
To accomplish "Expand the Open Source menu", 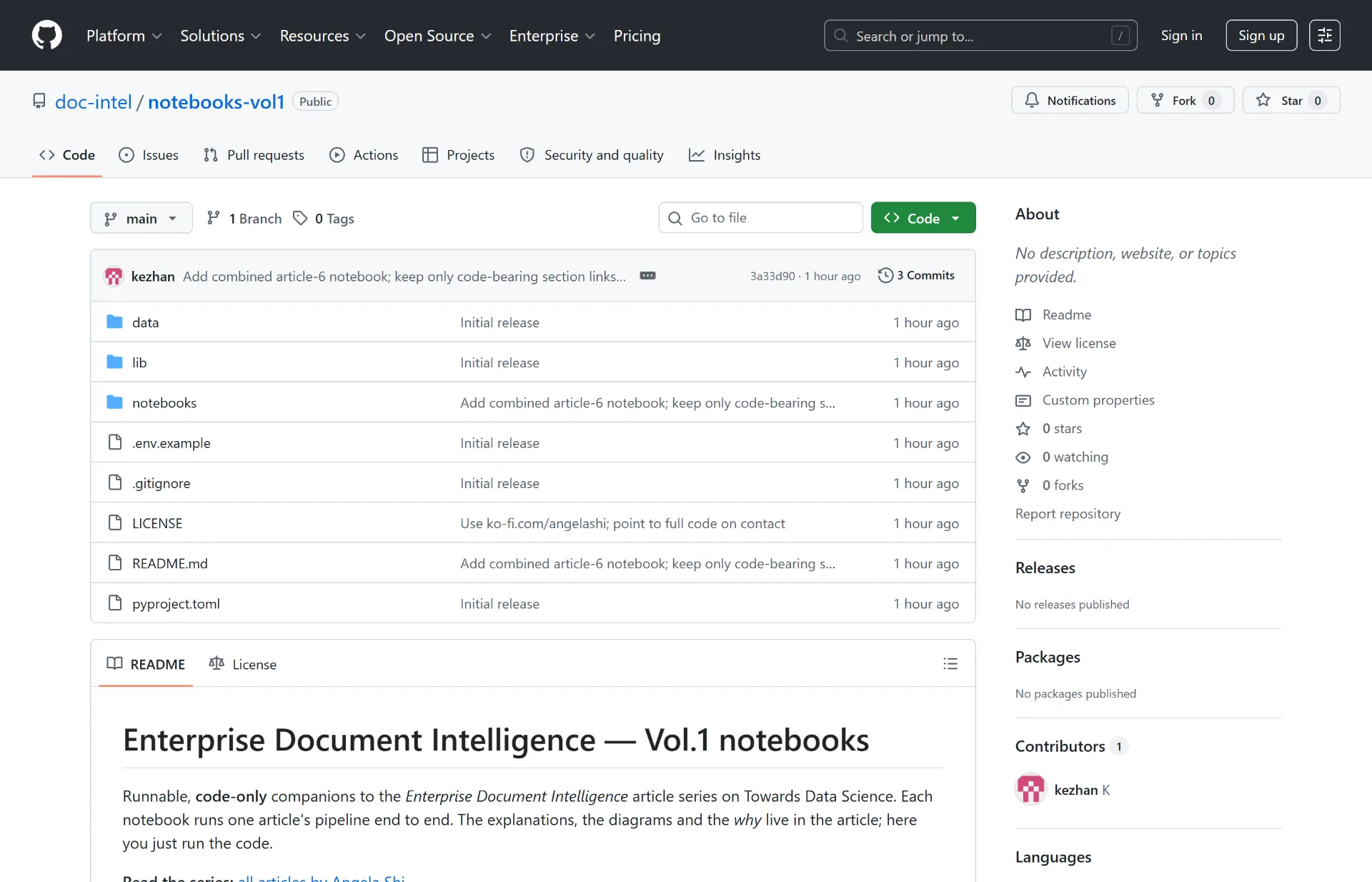I will [x=437, y=36].
